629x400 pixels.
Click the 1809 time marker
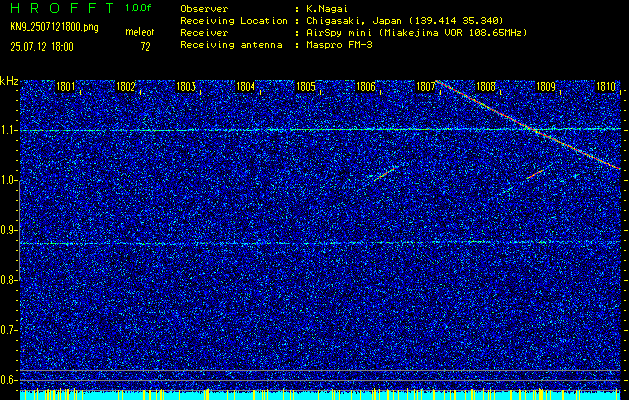pyautogui.click(x=546, y=87)
